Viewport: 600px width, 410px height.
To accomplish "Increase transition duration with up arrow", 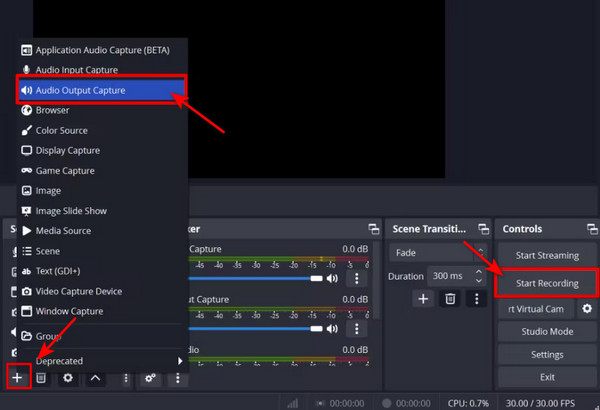I will point(479,271).
